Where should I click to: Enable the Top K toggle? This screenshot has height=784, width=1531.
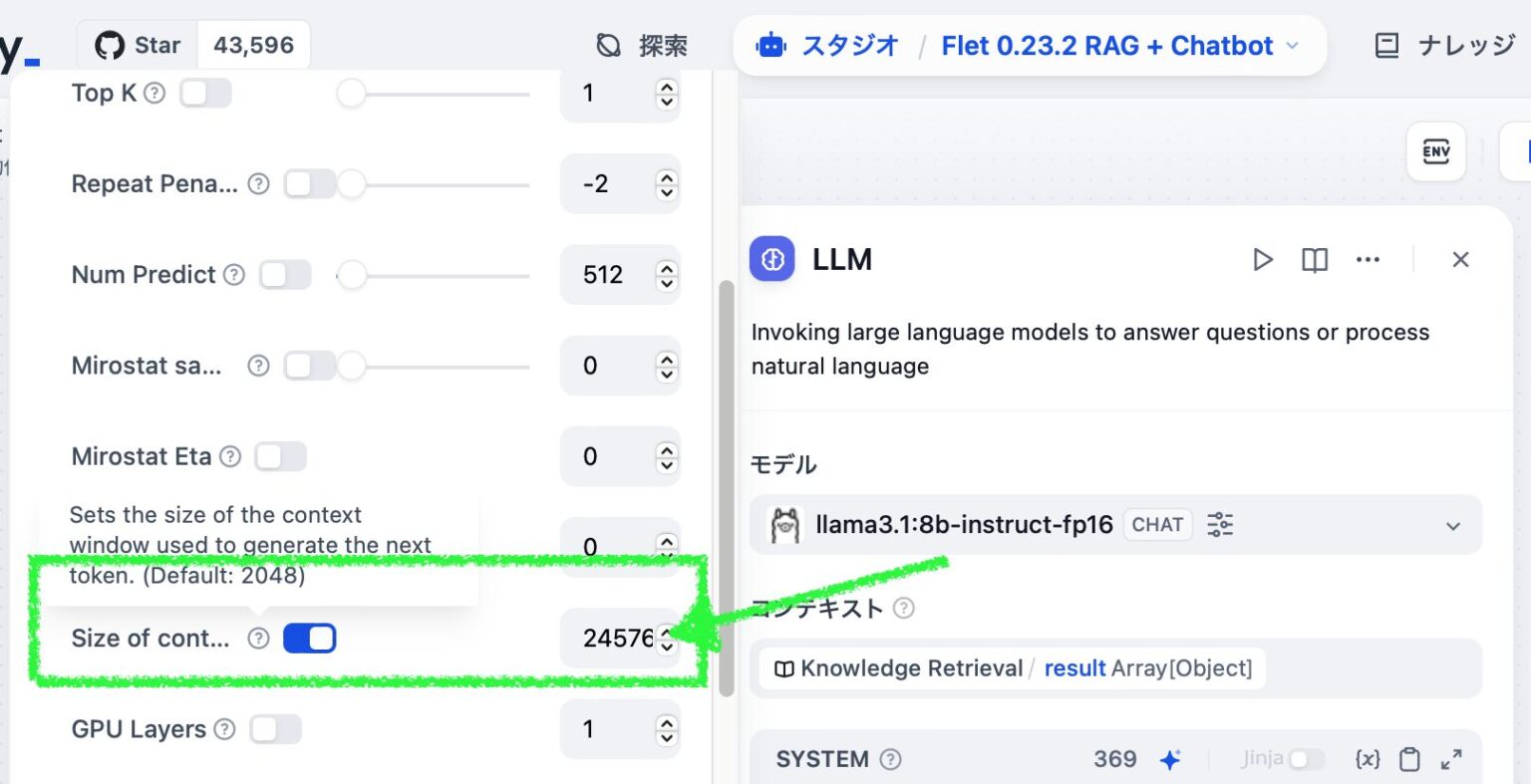coord(205,94)
